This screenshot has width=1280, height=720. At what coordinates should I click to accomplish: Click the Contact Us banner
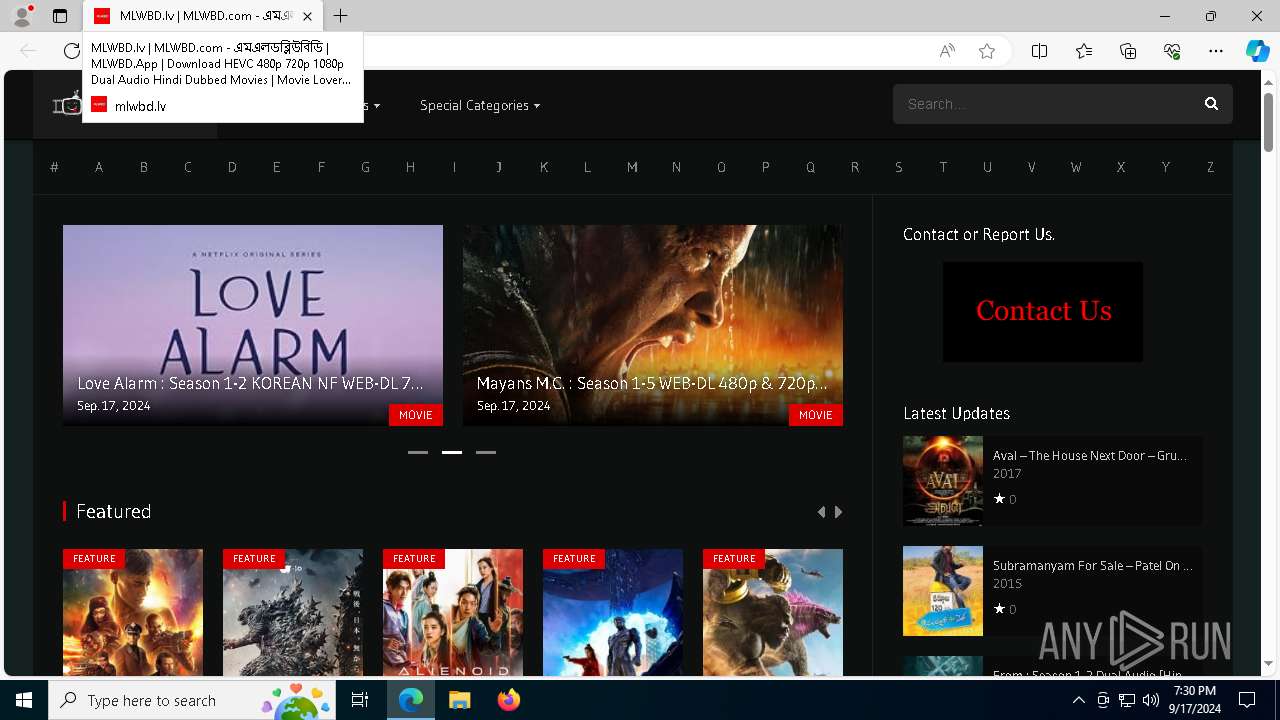(x=1043, y=312)
